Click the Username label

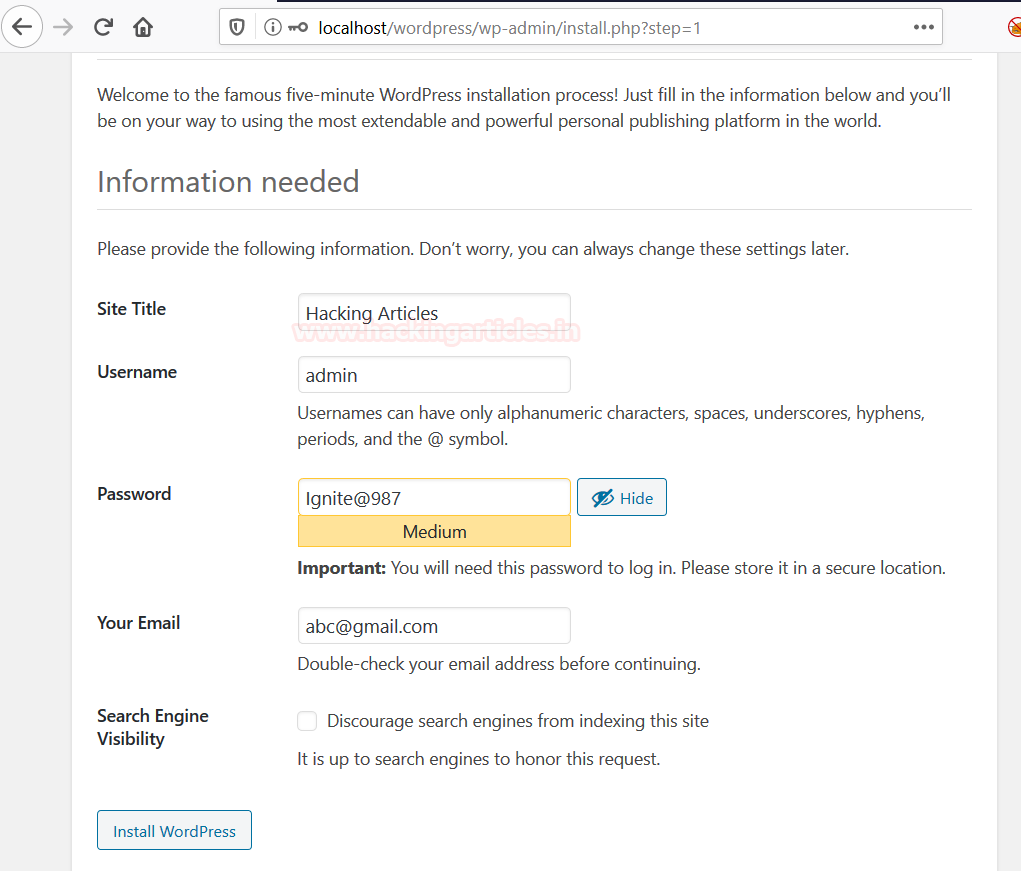coord(137,372)
